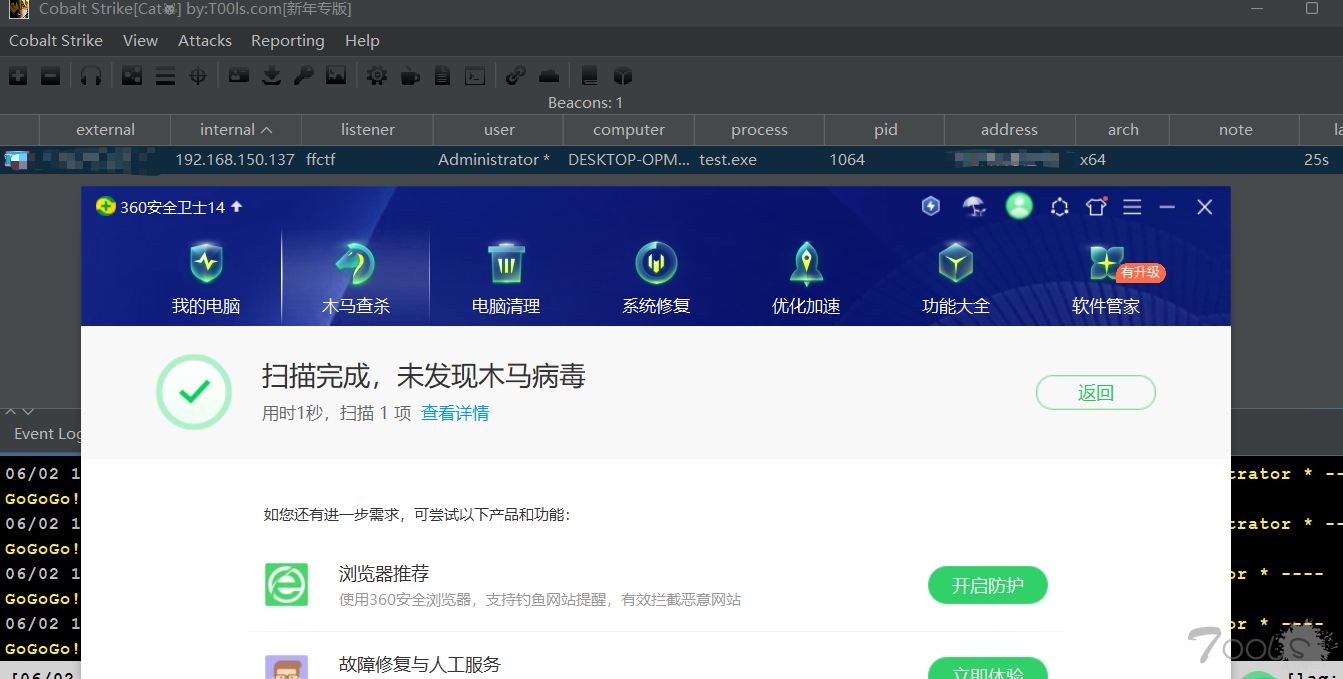Click the chain link toolbar icon
The width and height of the screenshot is (1343, 679).
click(516, 76)
